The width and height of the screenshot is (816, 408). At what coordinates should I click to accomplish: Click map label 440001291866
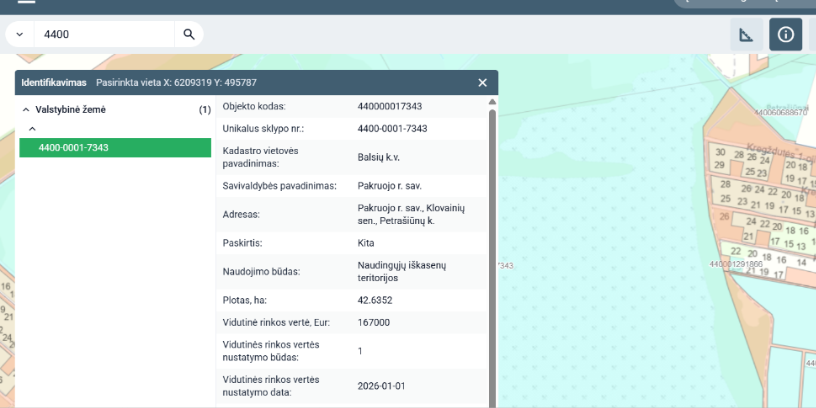point(736,264)
